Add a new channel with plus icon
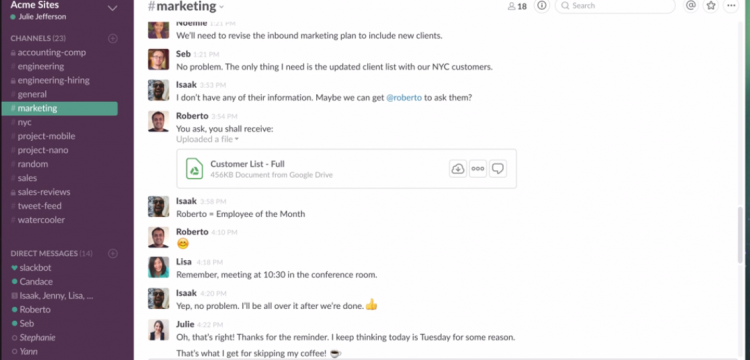This screenshot has width=750, height=360. click(x=113, y=38)
